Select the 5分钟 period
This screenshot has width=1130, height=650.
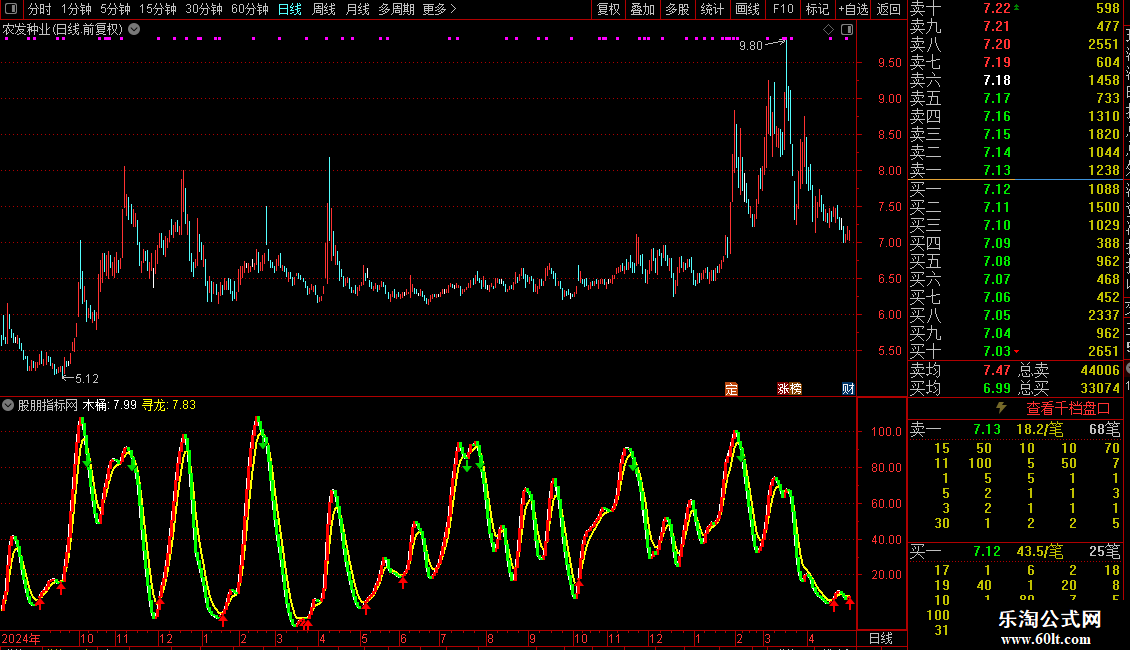[115, 9]
